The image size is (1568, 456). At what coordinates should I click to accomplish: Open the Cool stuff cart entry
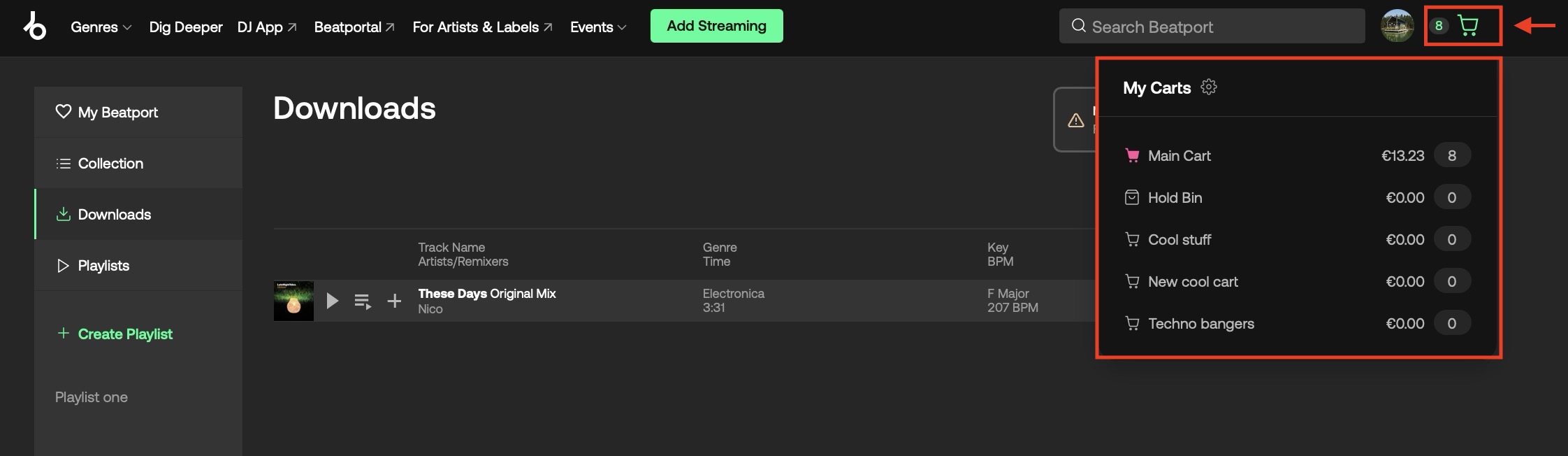pos(1298,239)
